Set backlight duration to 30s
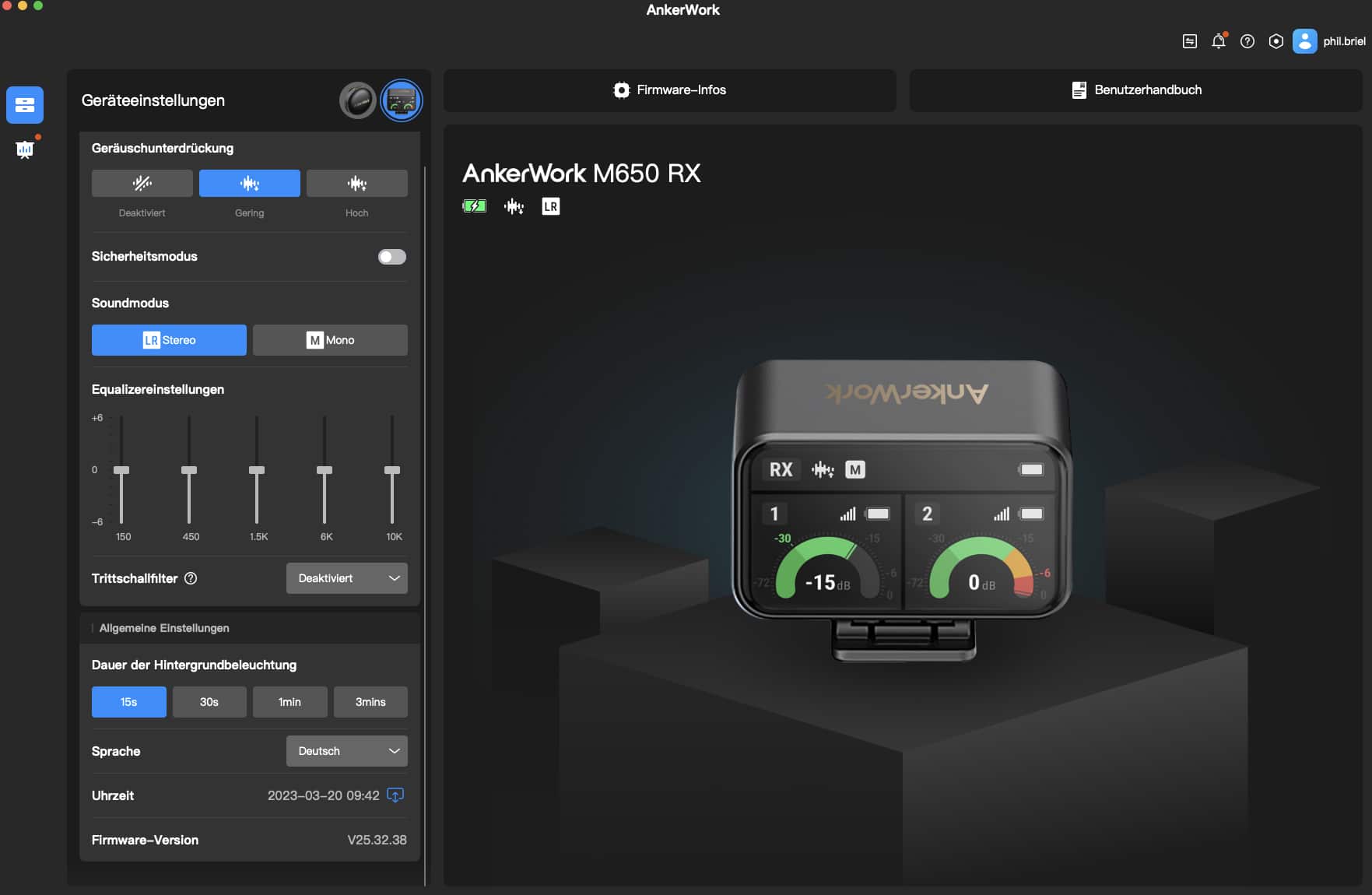The image size is (1372, 895). (209, 702)
